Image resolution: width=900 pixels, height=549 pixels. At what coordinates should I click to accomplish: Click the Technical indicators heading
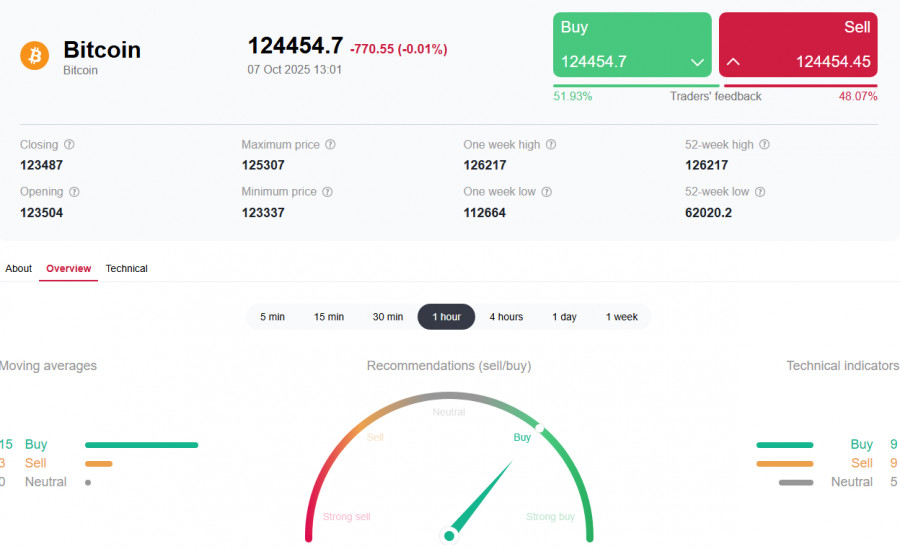click(843, 366)
